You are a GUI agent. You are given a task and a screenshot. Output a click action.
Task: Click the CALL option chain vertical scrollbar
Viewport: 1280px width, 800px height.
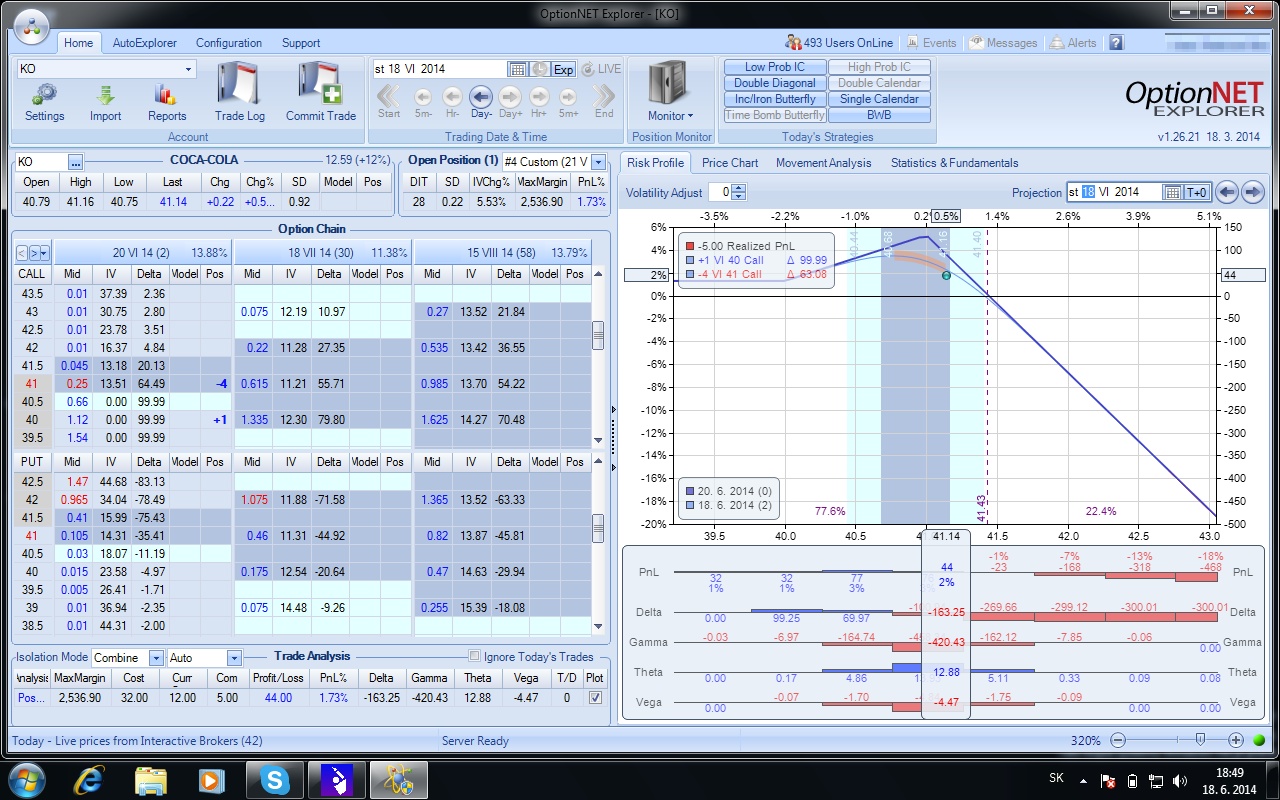(x=598, y=358)
